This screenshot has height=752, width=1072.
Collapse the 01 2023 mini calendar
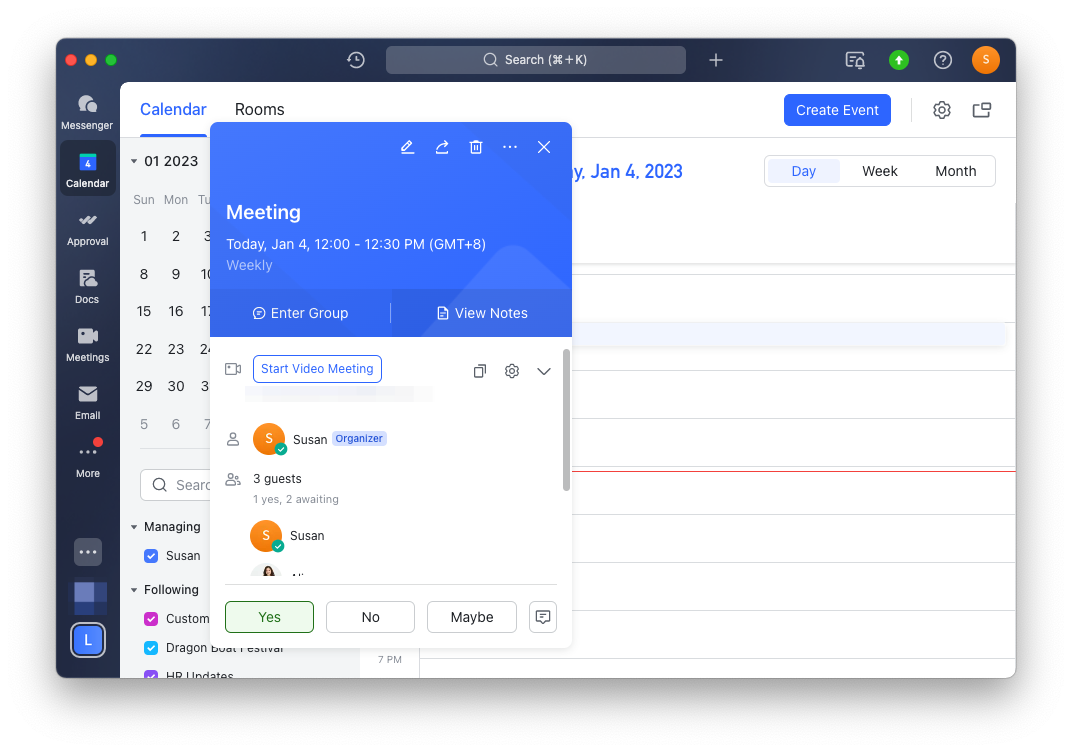tap(134, 161)
